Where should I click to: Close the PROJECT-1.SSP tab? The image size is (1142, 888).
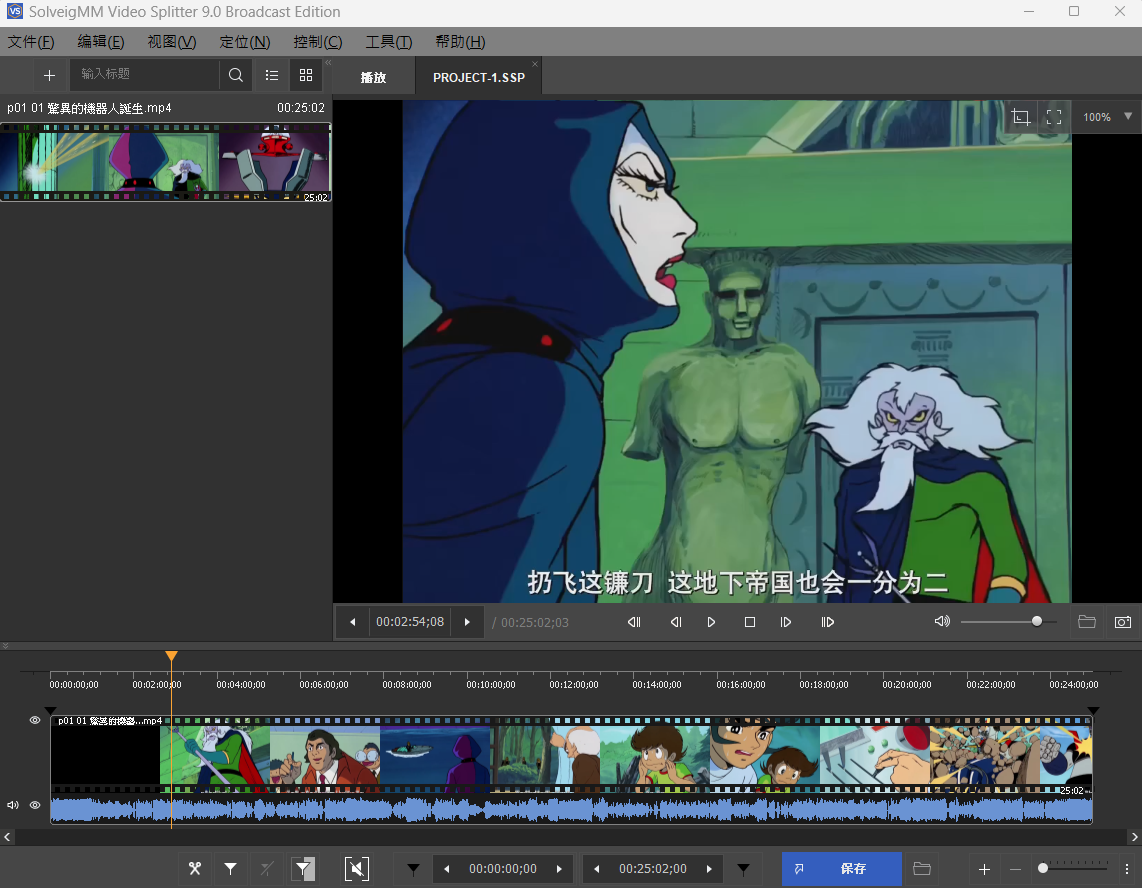coord(535,64)
